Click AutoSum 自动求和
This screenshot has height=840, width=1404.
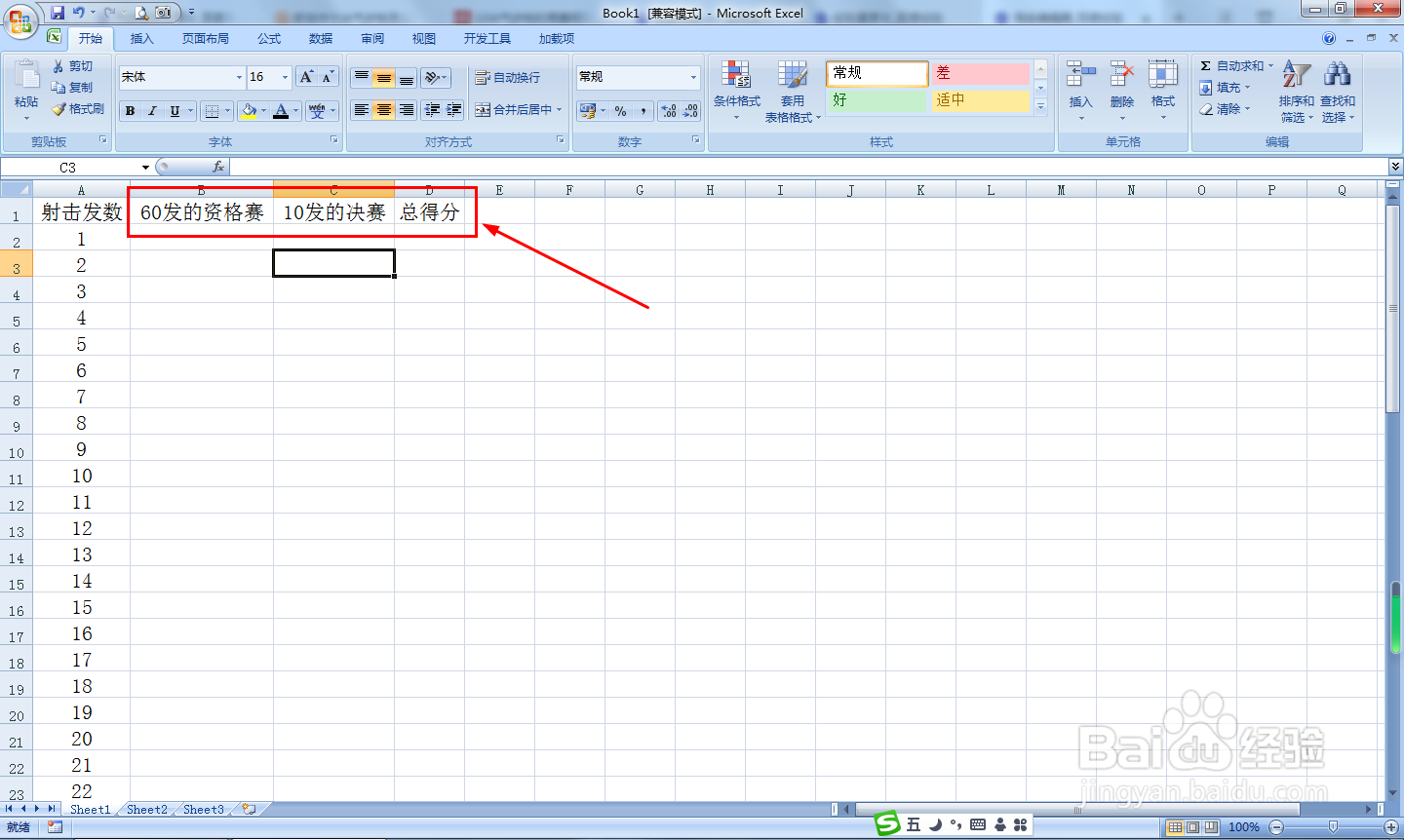pyautogui.click(x=1231, y=66)
